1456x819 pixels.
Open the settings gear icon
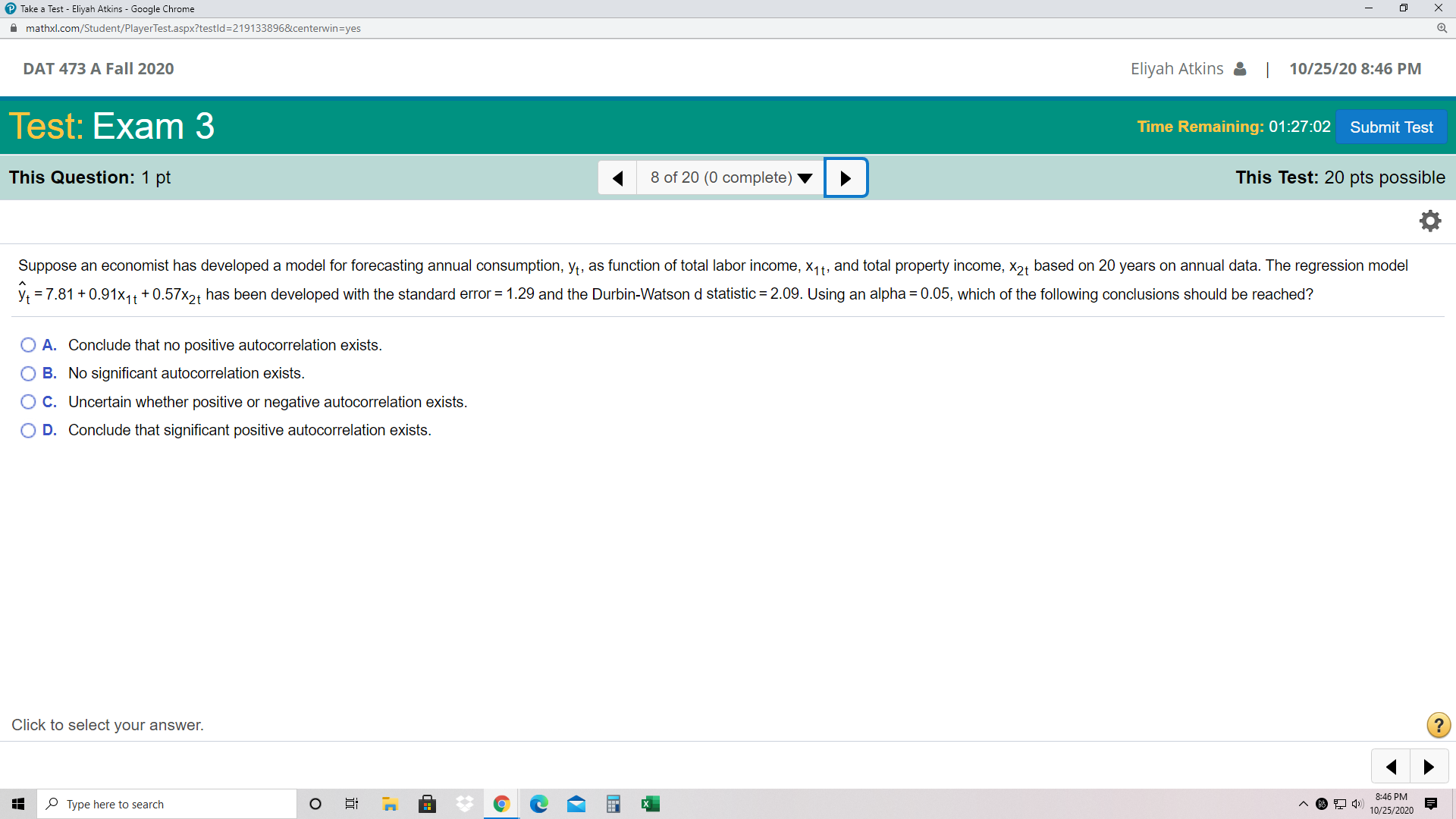1429,221
